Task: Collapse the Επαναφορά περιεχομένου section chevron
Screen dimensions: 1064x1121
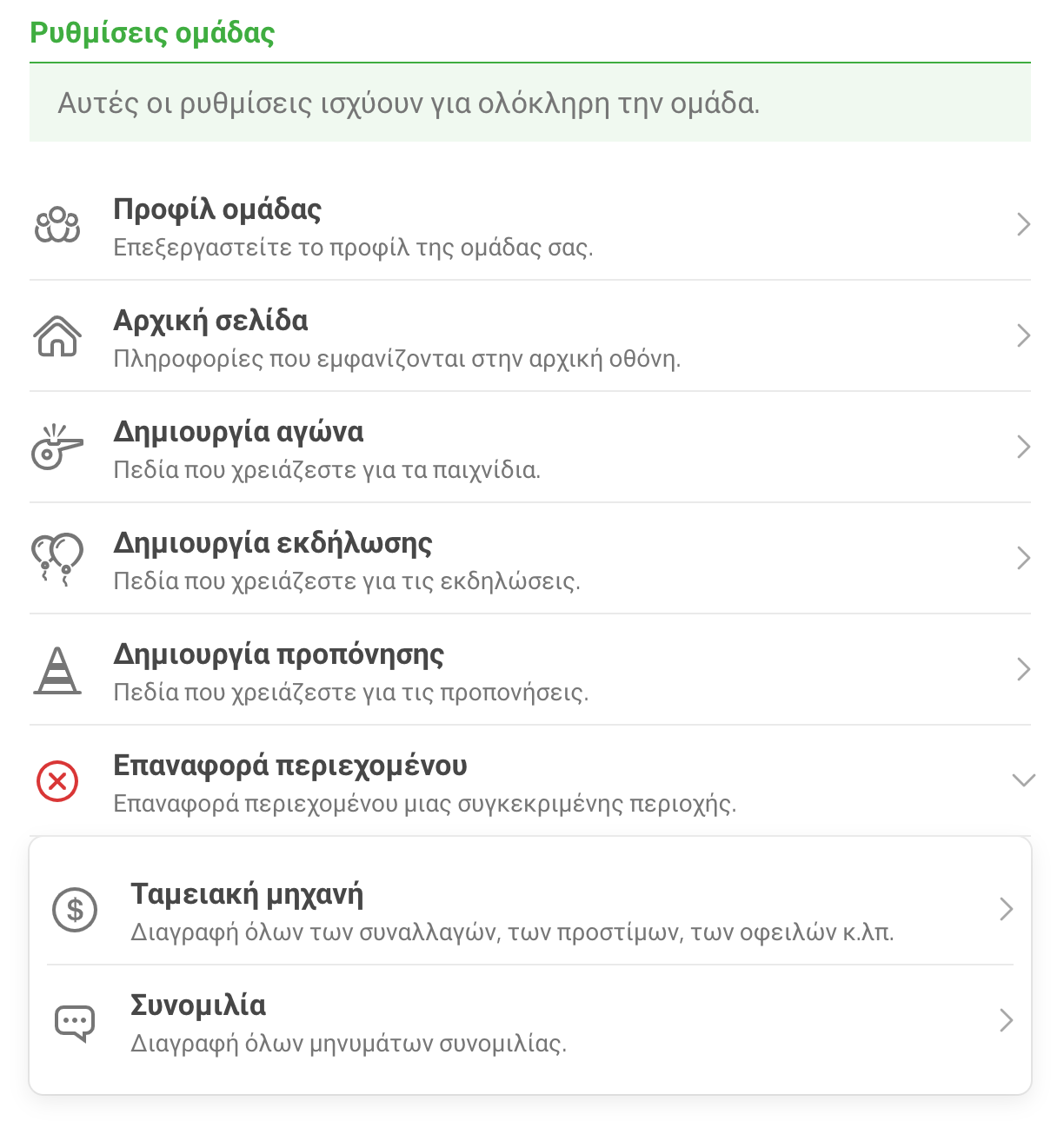Action: 1024,779
